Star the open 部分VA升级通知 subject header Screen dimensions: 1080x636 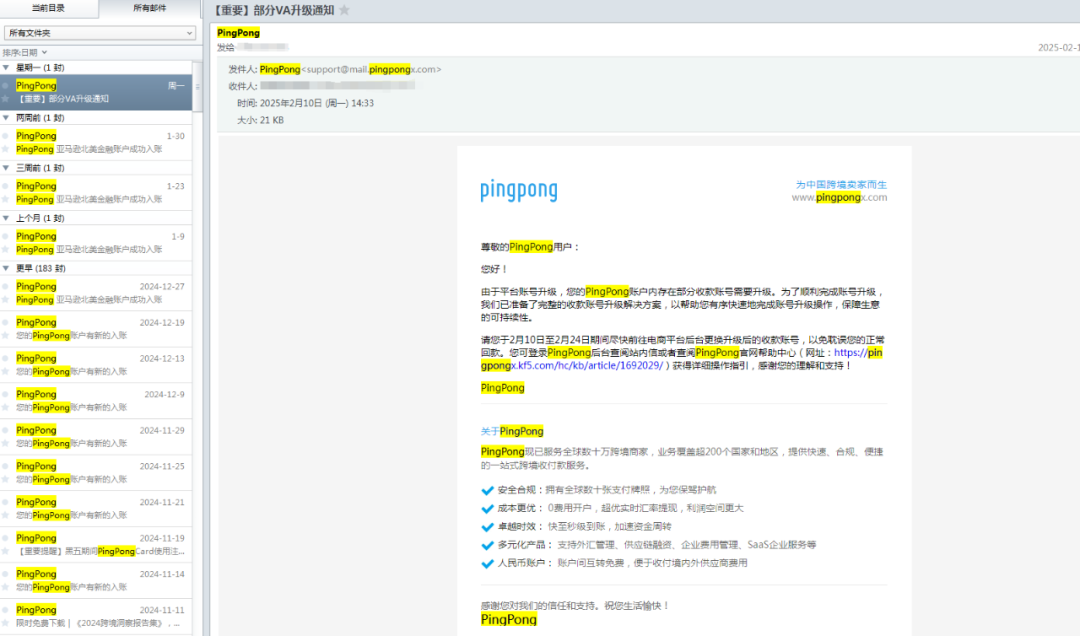pyautogui.click(x=344, y=10)
